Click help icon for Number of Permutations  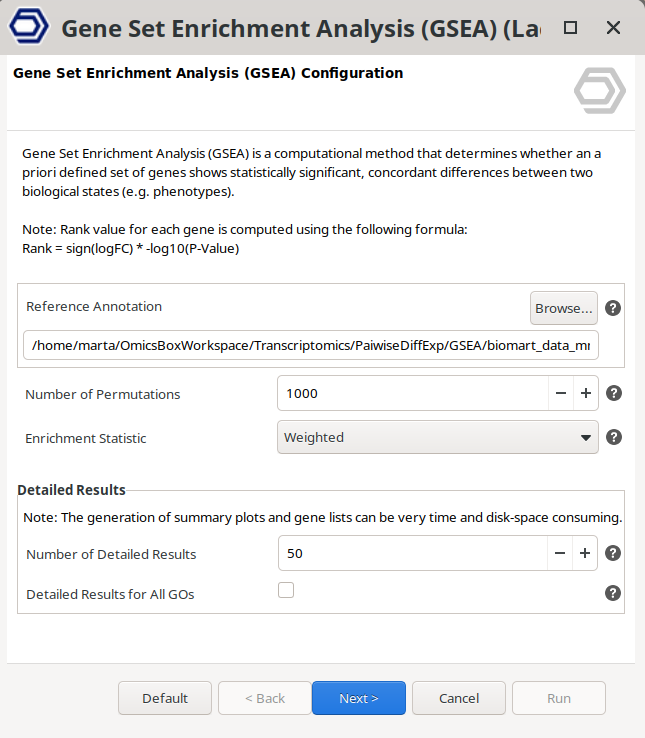pos(614,393)
